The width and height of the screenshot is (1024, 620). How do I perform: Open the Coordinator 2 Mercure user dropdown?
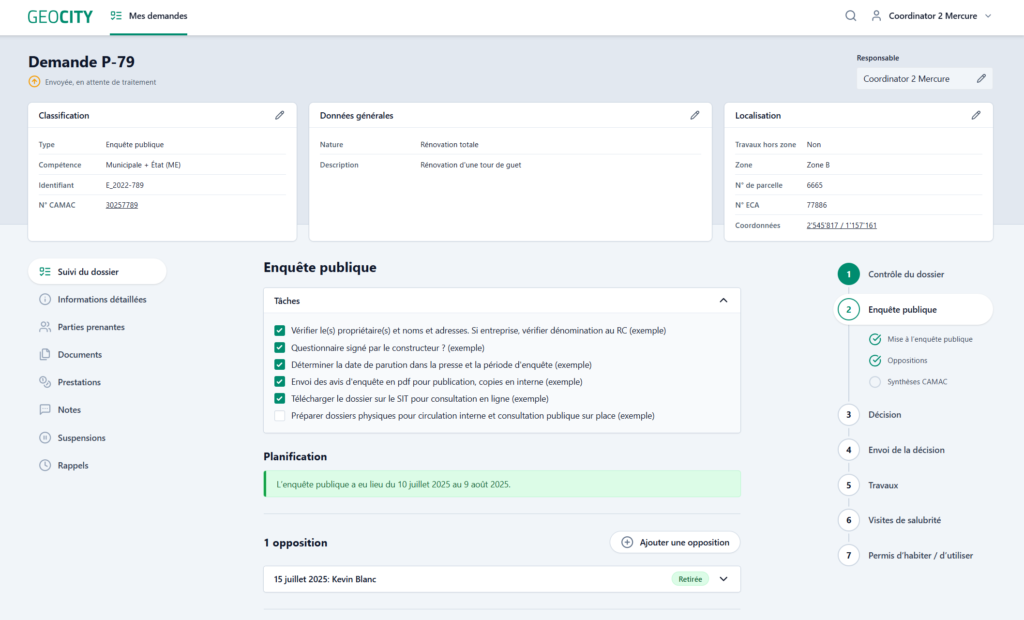(931, 16)
